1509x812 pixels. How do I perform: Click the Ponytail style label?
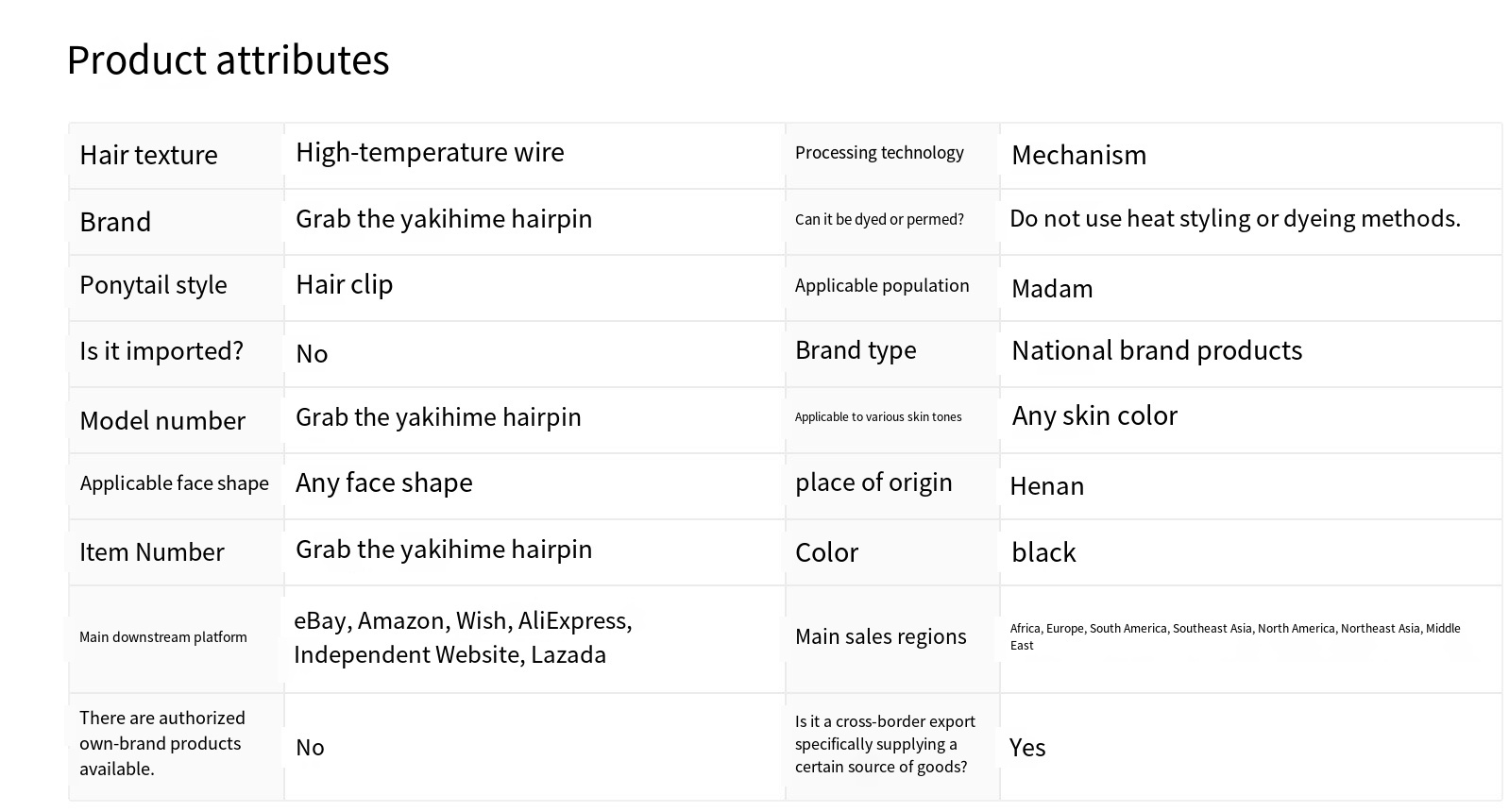153,285
